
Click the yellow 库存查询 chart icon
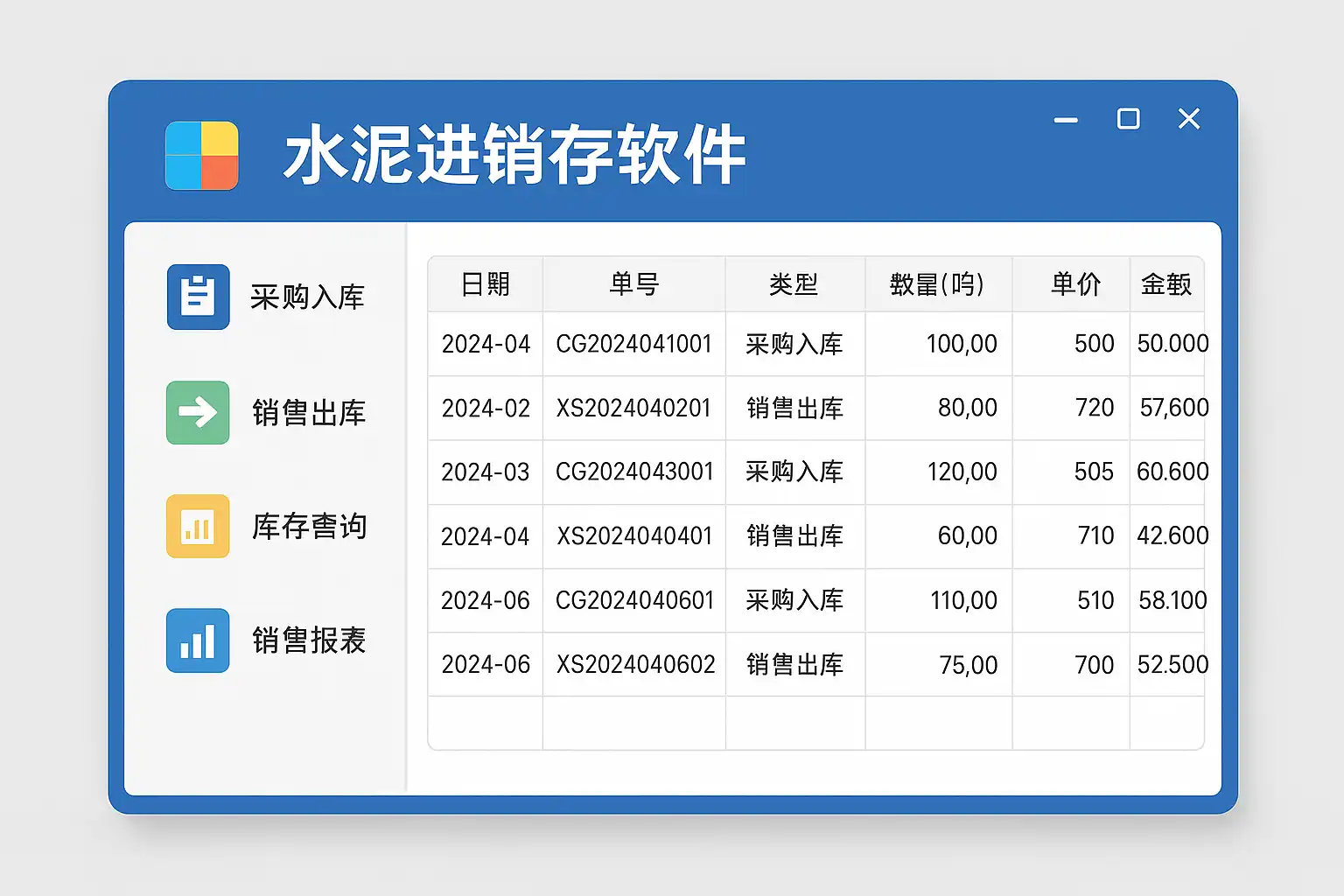pos(198,527)
